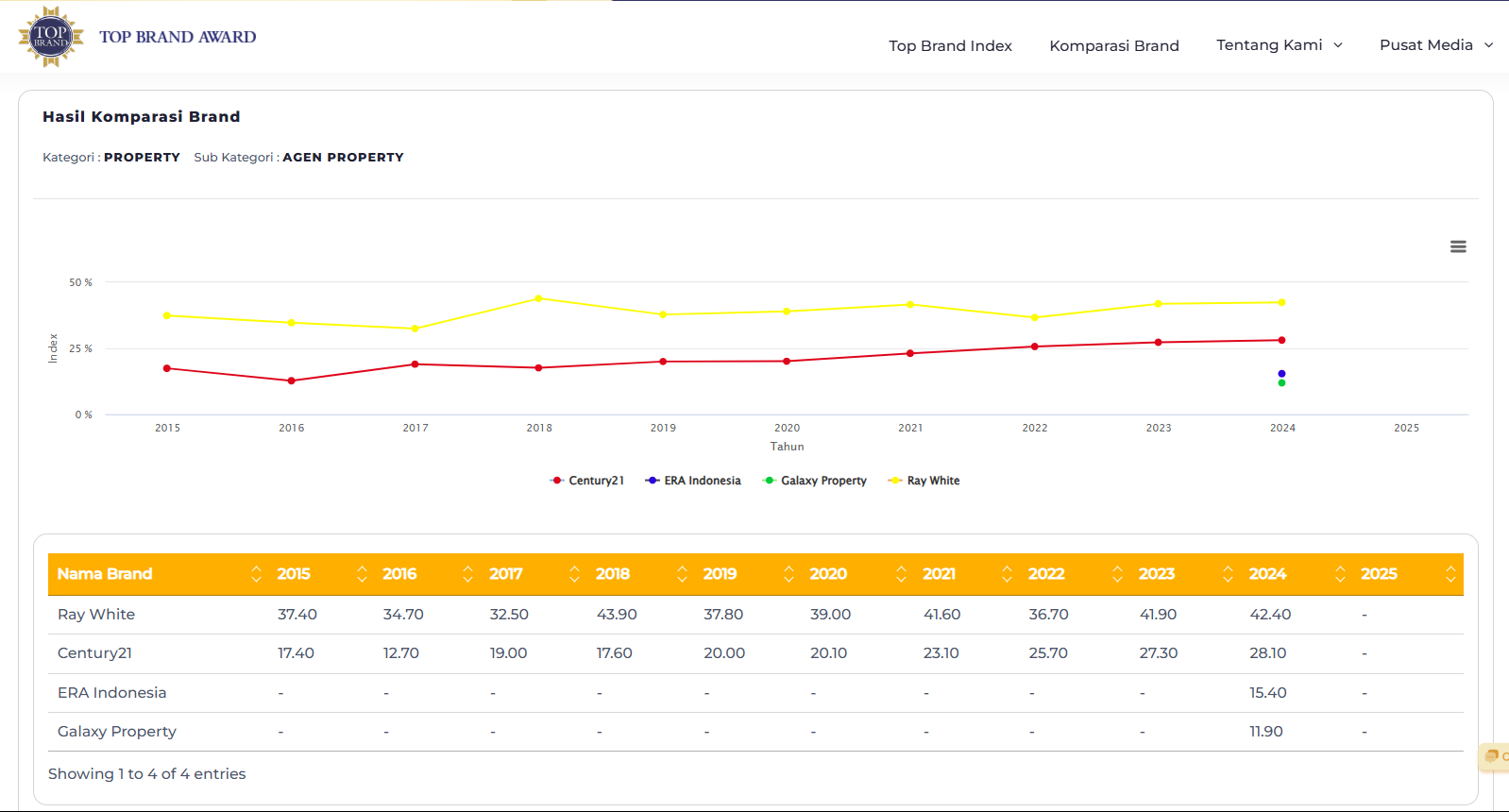
Task: Sort table by 2018 column
Action: [x=640, y=574]
